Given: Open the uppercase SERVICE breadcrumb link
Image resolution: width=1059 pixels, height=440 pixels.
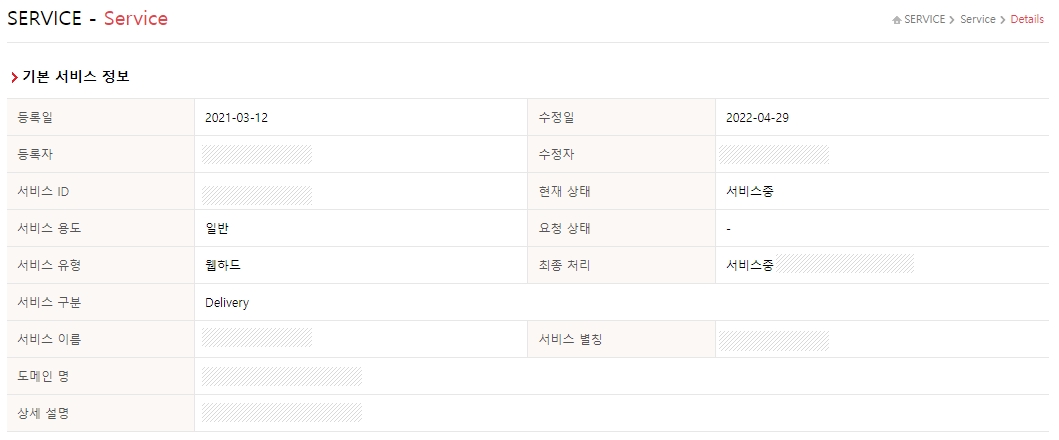Looking at the screenshot, I should coord(924,20).
